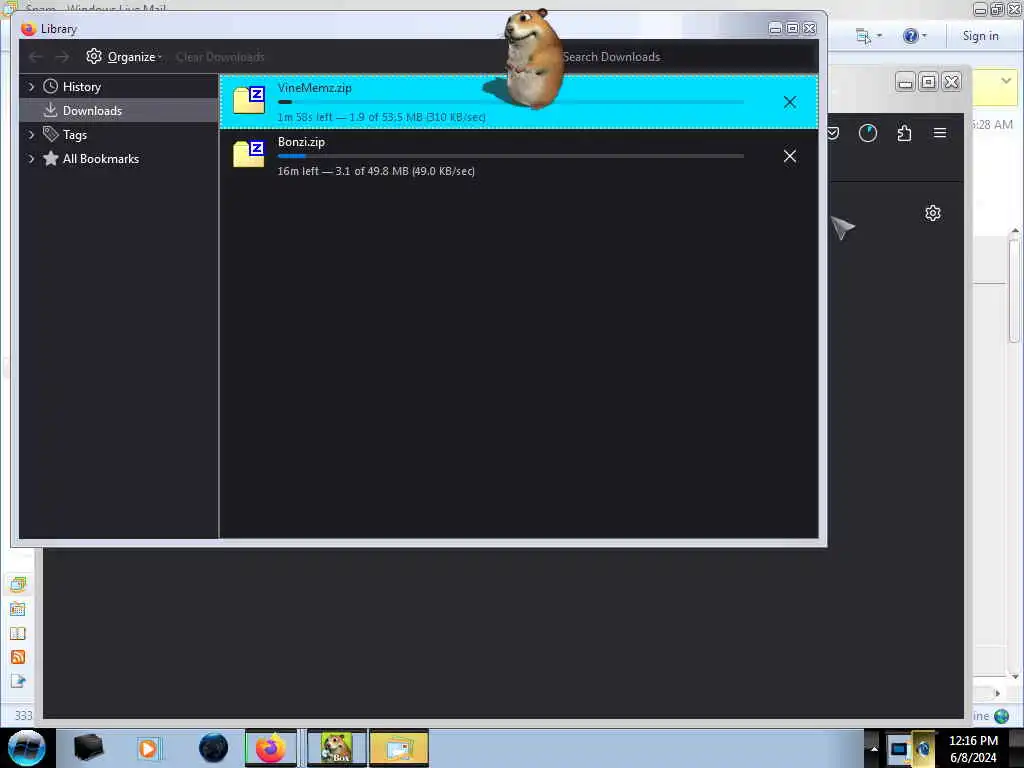
Task: Open the Calendar shortcut in Live Mail sidebar
Action: (x=18, y=609)
